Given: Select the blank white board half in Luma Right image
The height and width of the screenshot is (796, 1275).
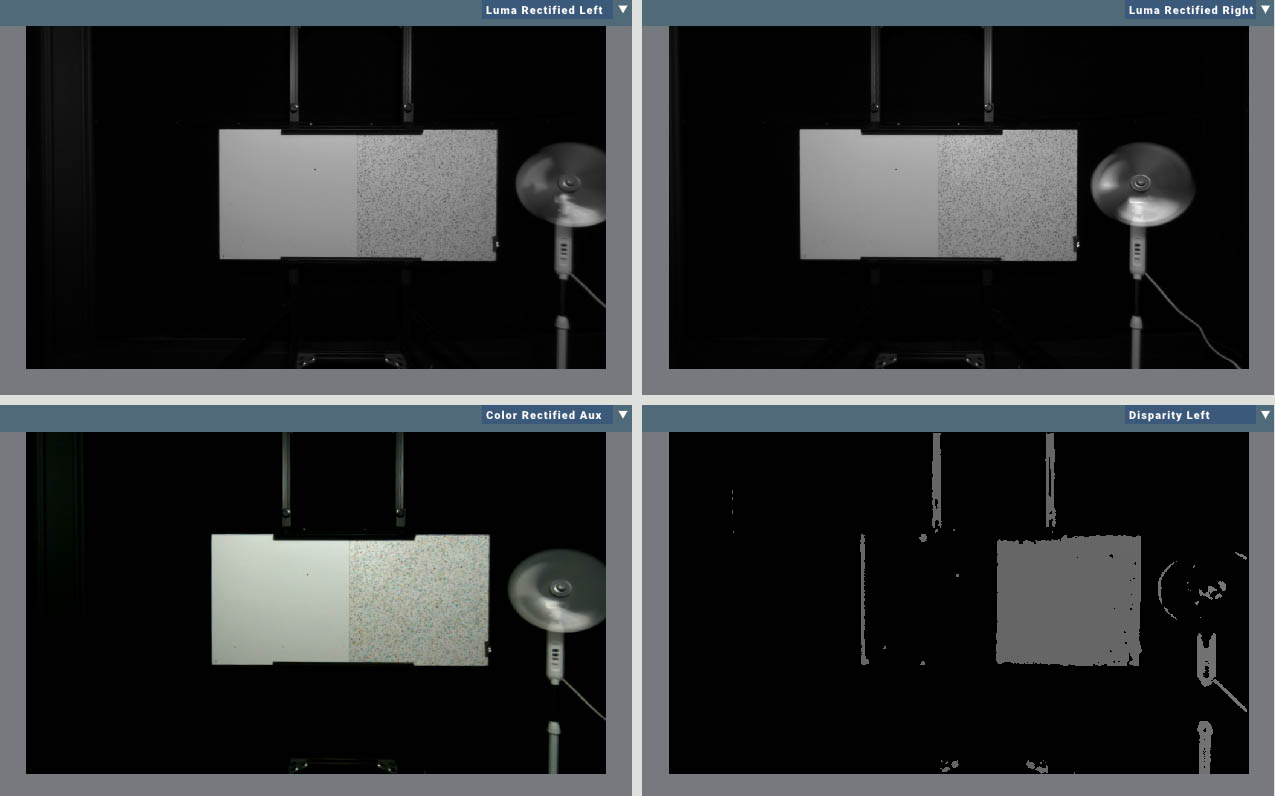Looking at the screenshot, I should 868,194.
